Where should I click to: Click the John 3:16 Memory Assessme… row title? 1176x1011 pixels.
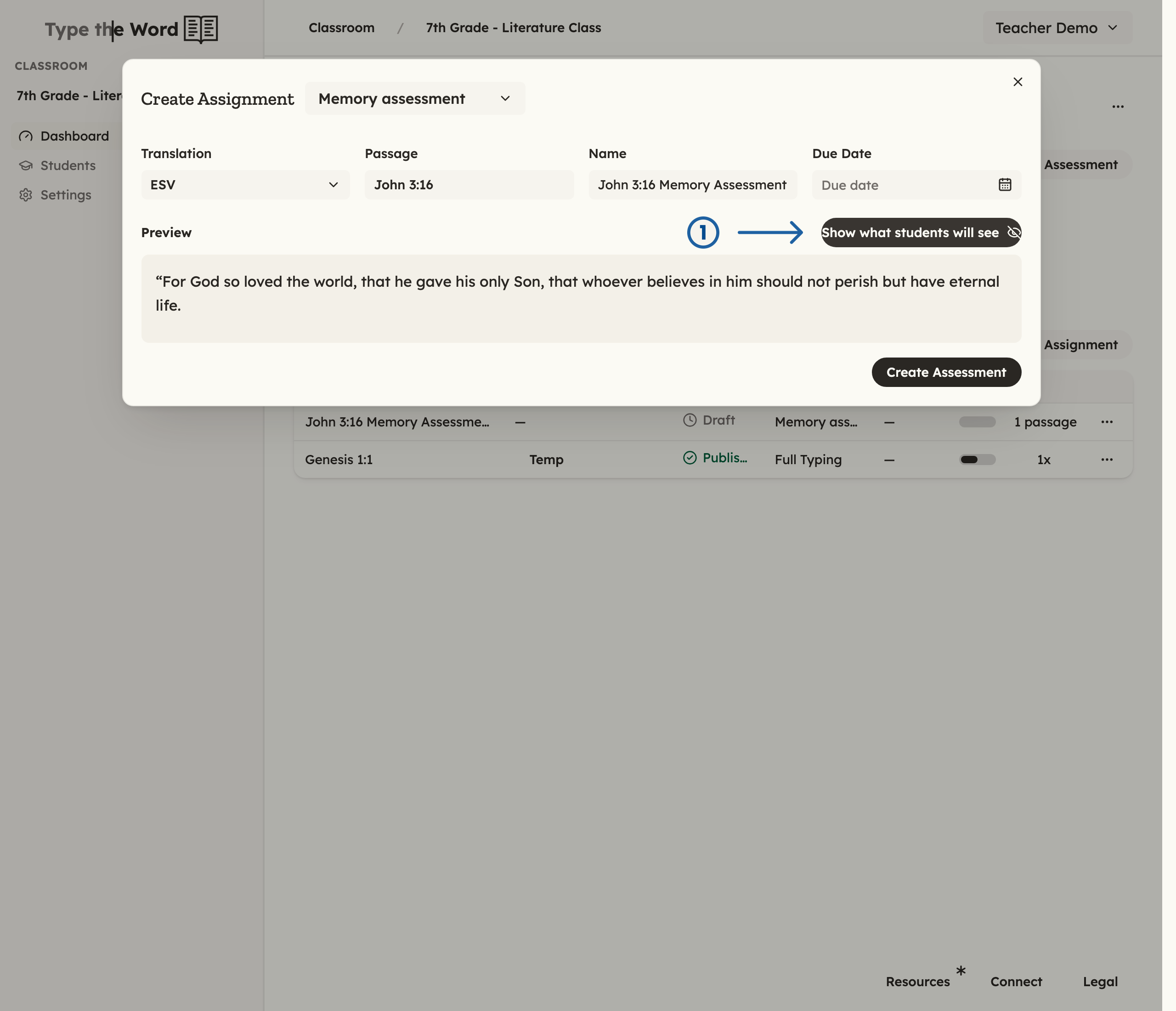[x=397, y=422]
